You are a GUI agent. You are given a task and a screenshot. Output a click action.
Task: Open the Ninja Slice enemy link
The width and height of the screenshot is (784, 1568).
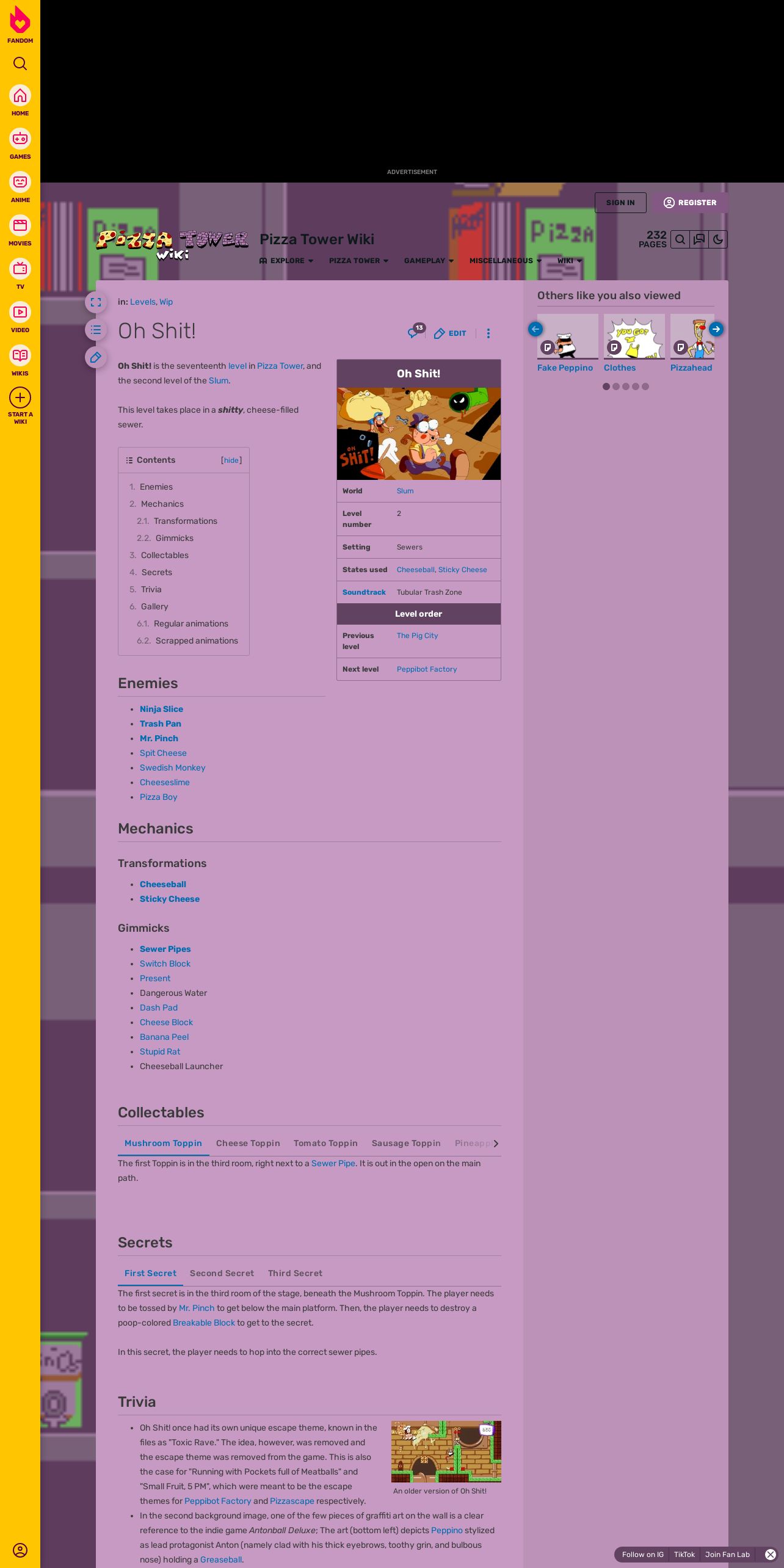click(161, 709)
